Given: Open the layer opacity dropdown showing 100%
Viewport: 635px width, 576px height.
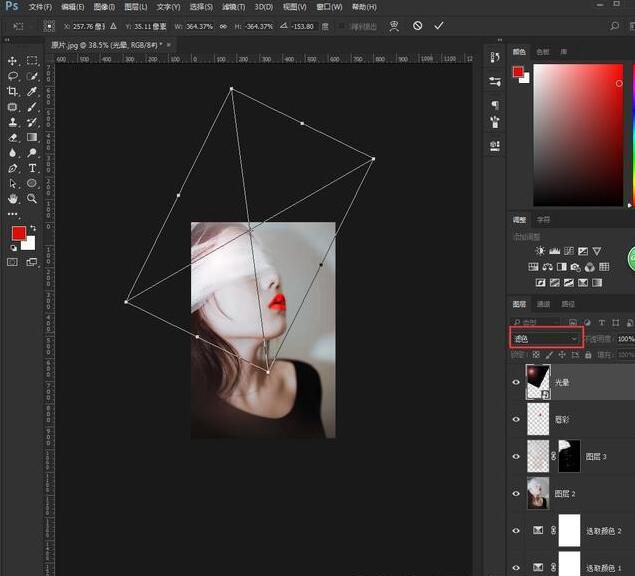Looking at the screenshot, I should tap(626, 339).
